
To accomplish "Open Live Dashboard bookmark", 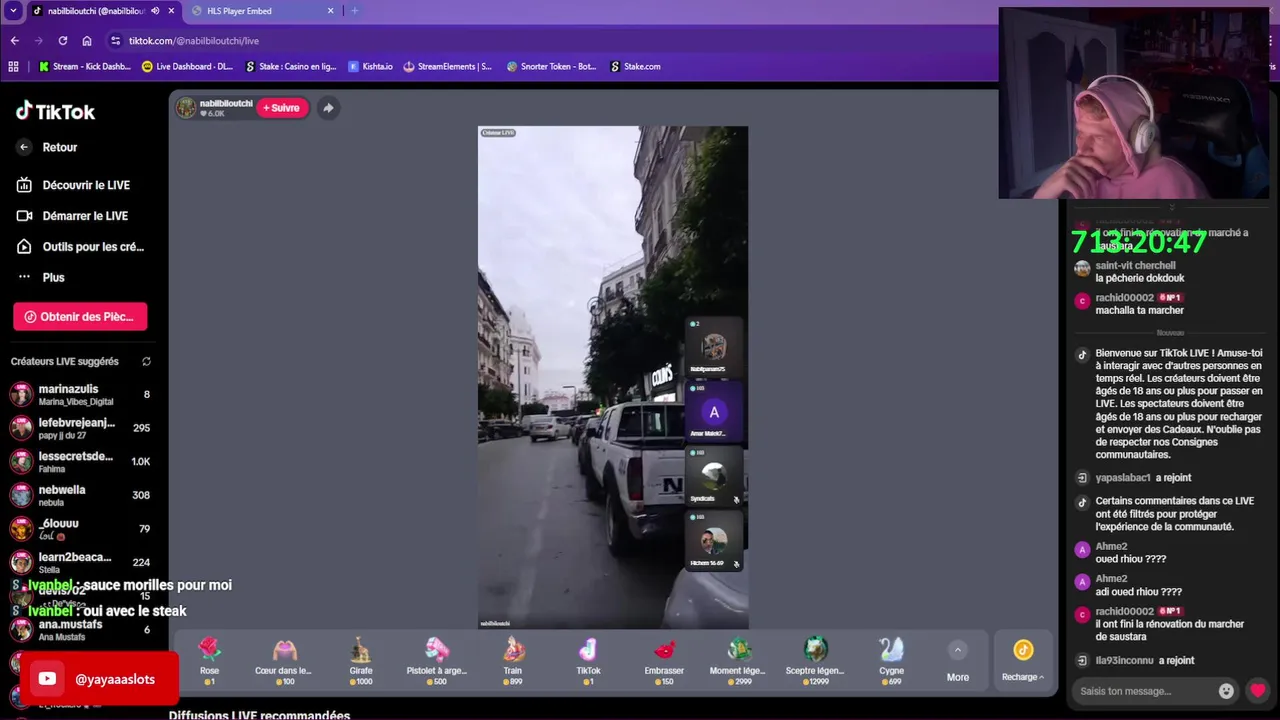I will point(188,67).
